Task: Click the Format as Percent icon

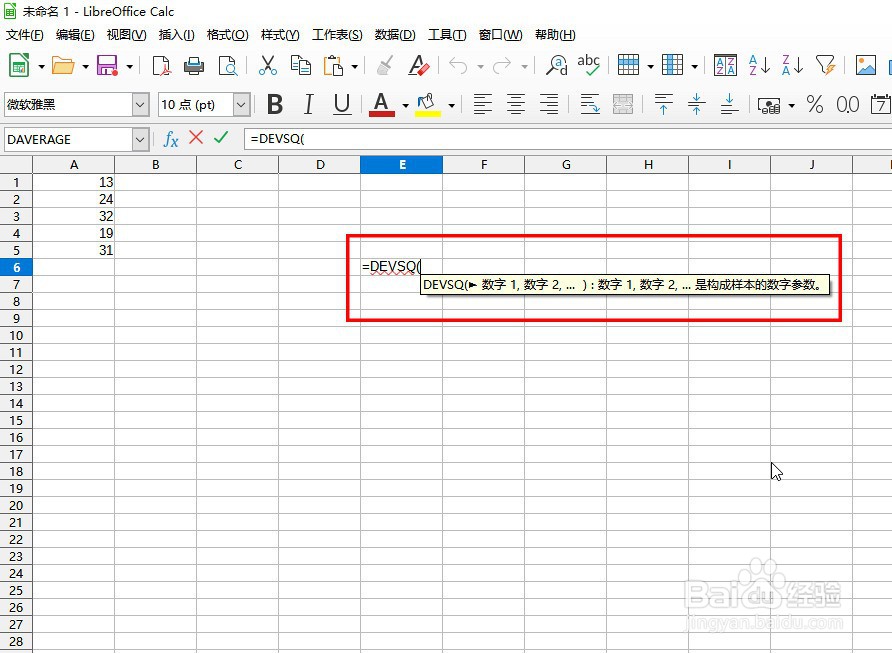Action: tap(815, 105)
